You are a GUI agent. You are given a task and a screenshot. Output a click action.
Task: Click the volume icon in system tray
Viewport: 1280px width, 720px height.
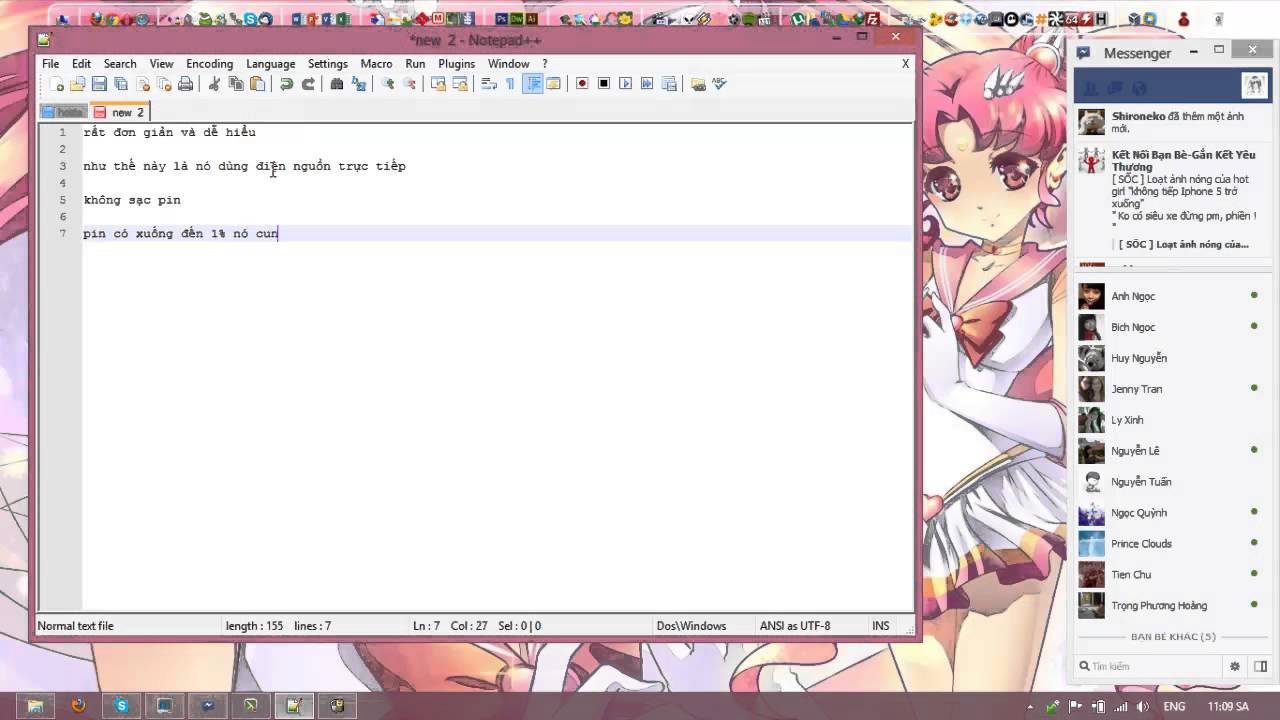pyautogui.click(x=1142, y=706)
